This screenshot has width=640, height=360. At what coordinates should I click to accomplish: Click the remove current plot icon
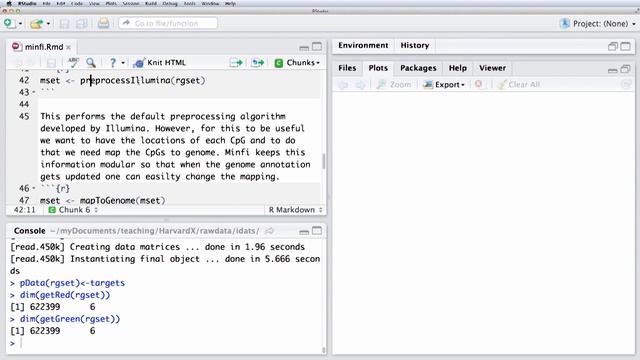[478, 84]
